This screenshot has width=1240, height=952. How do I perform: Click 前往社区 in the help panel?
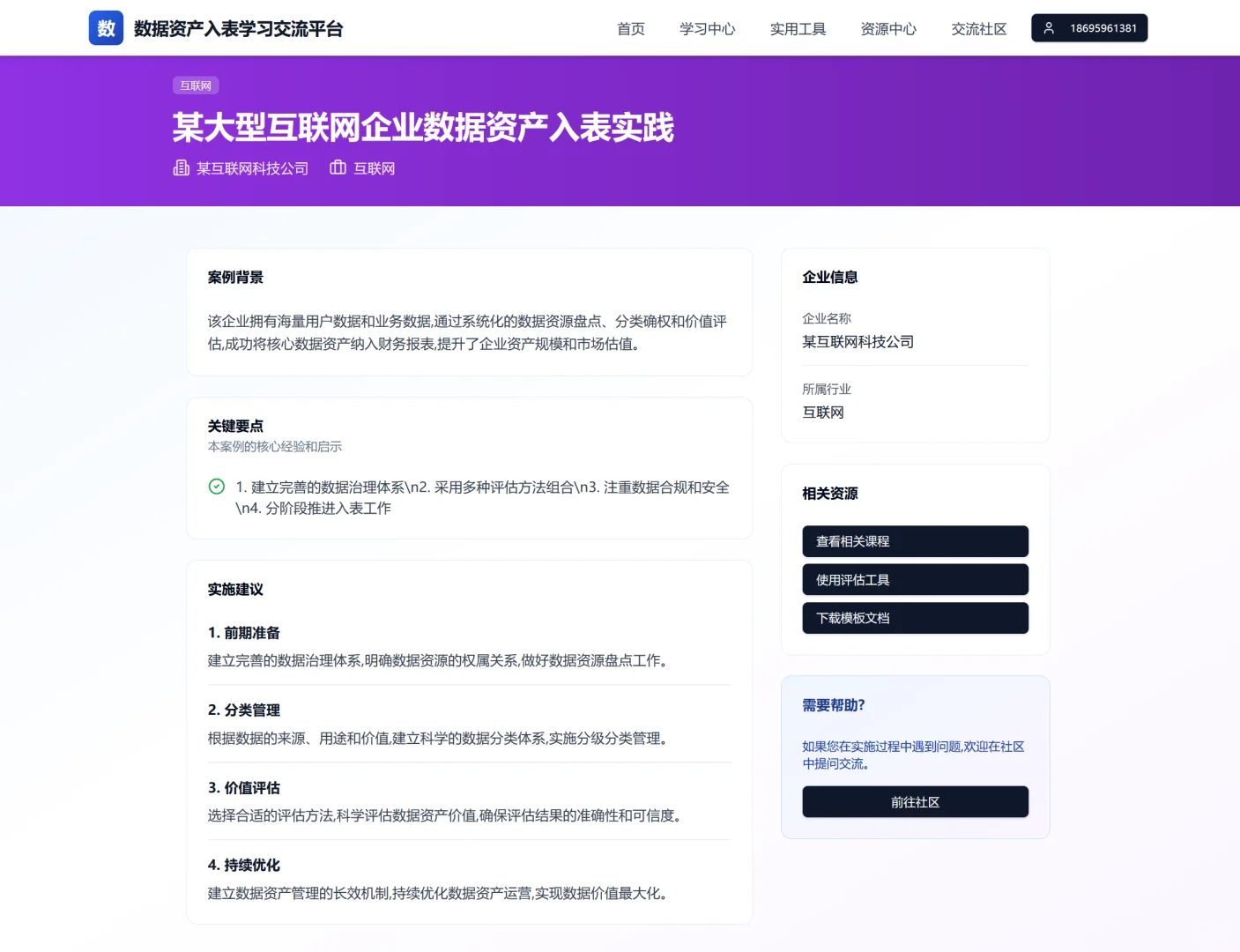point(915,801)
